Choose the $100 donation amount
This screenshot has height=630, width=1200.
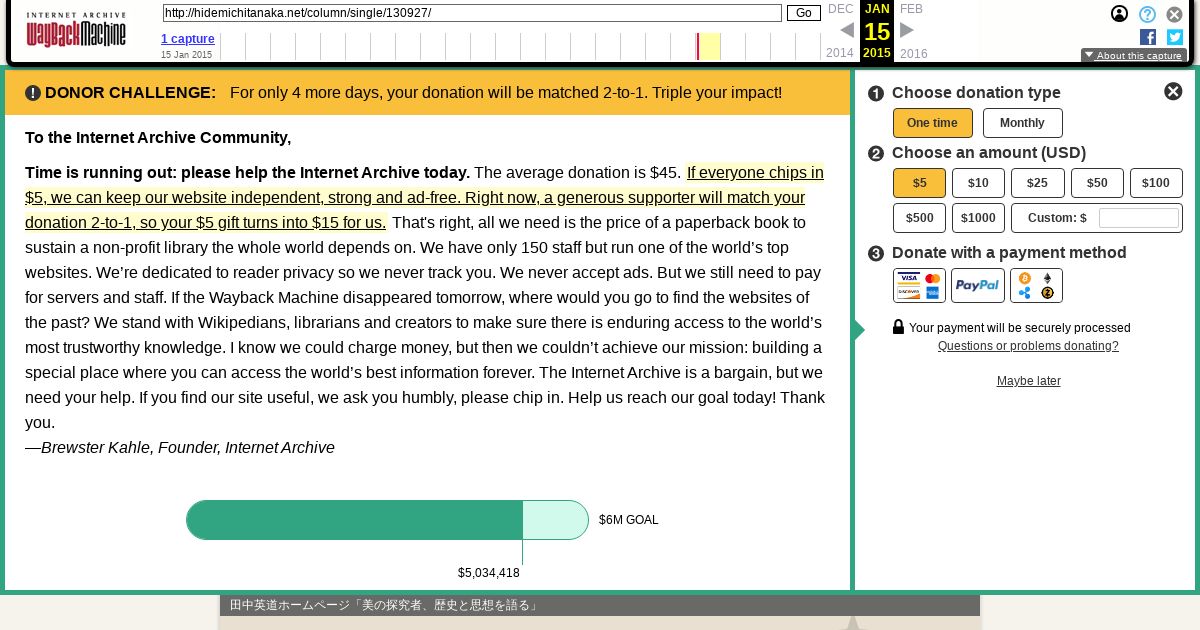pyautogui.click(x=1156, y=183)
